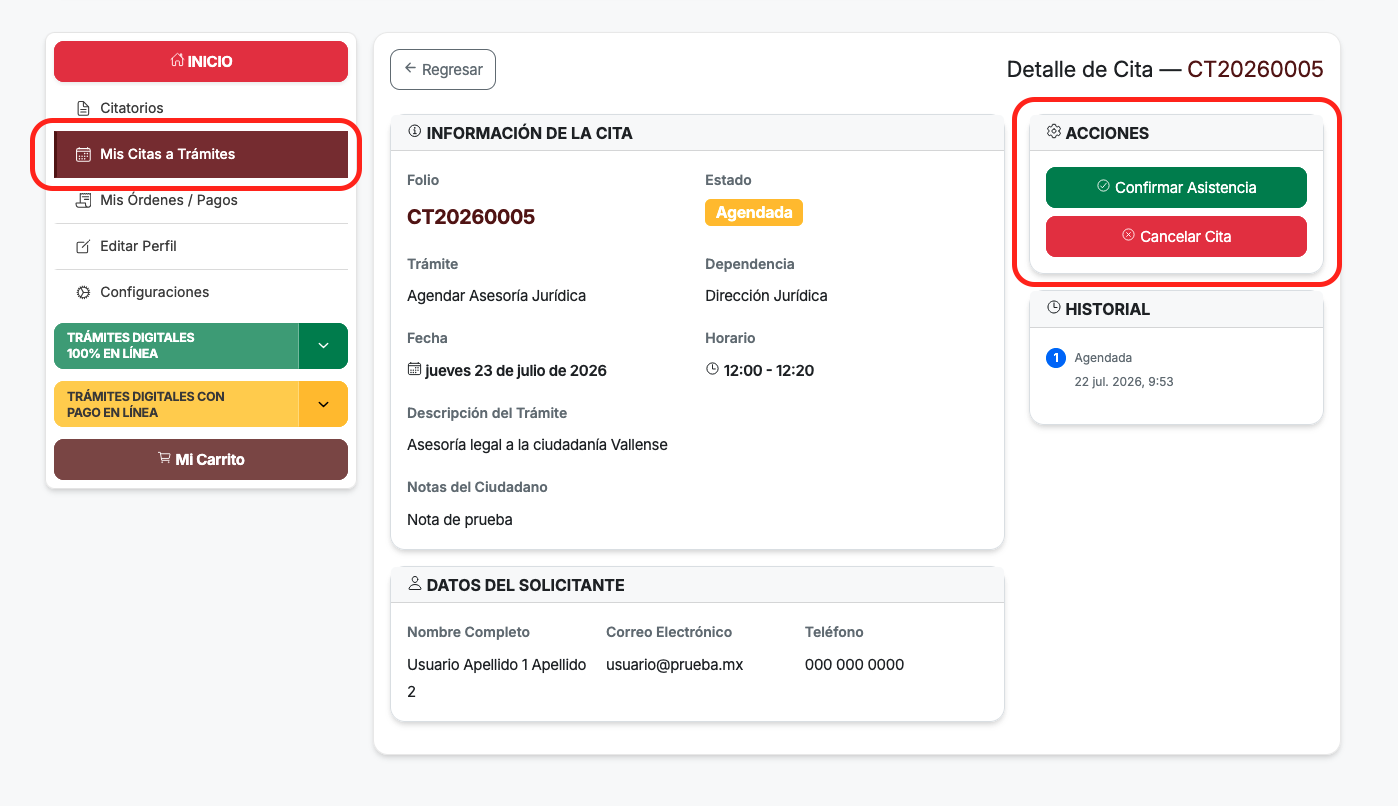1398x806 pixels.
Task: Click the calendar icon beside Mis Citas a Trámites
Action: (x=84, y=154)
